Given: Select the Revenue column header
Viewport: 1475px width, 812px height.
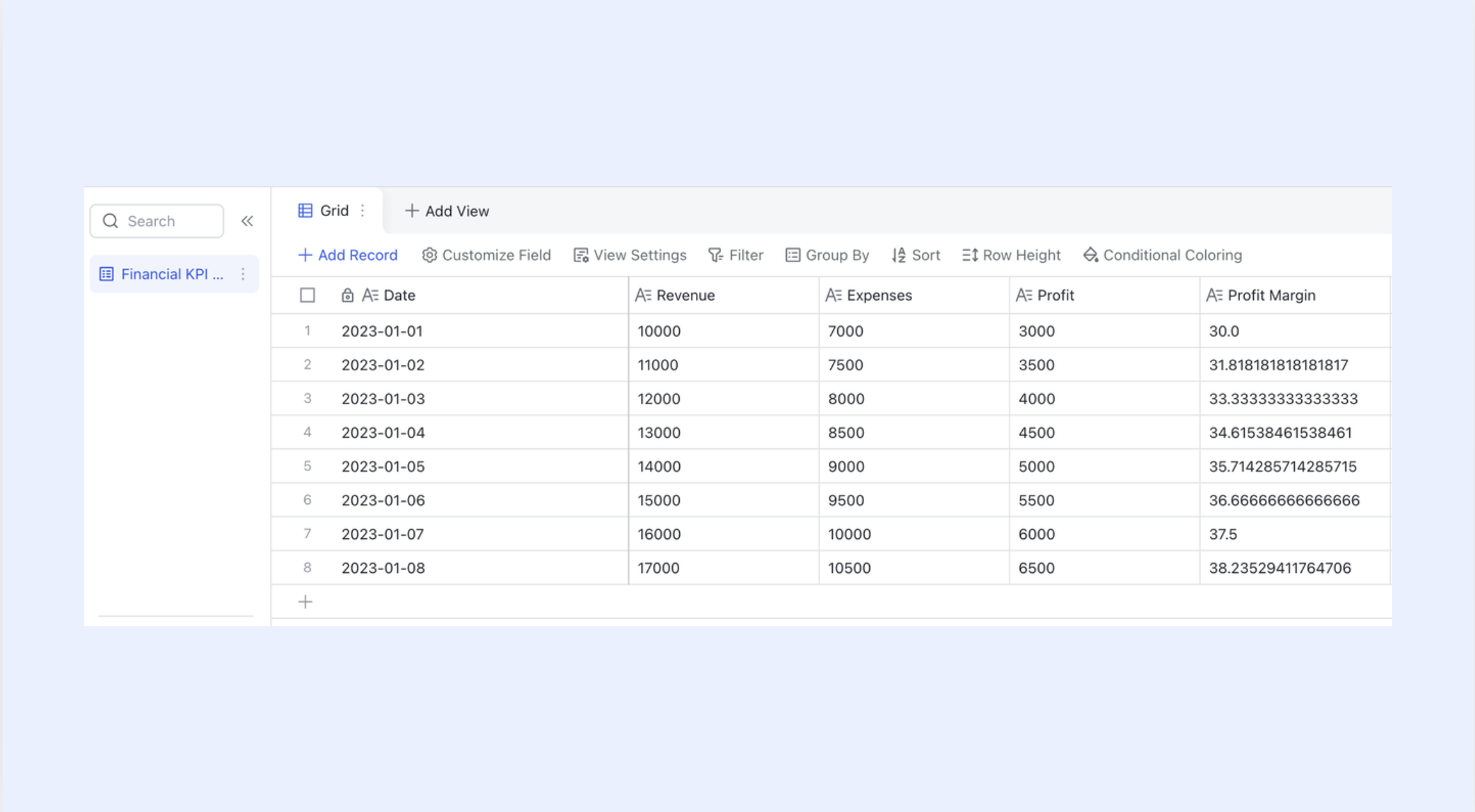Looking at the screenshot, I should (724, 295).
